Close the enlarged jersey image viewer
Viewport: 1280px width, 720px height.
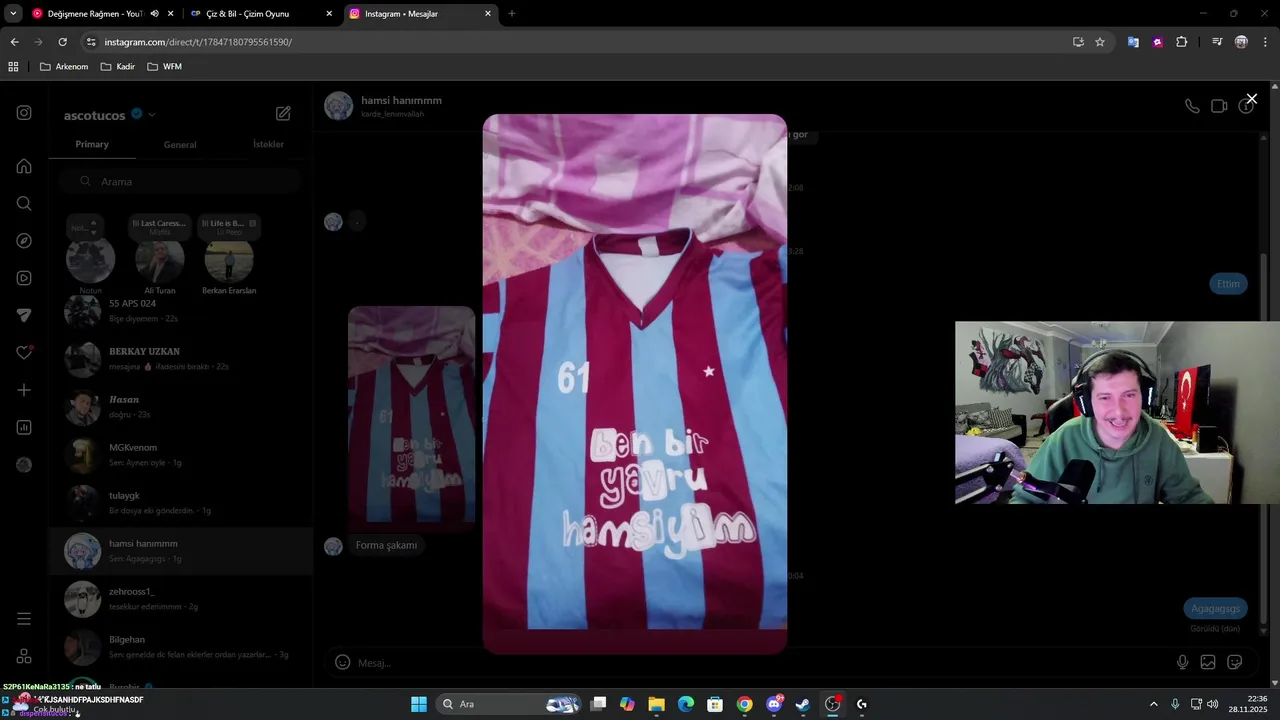1251,99
